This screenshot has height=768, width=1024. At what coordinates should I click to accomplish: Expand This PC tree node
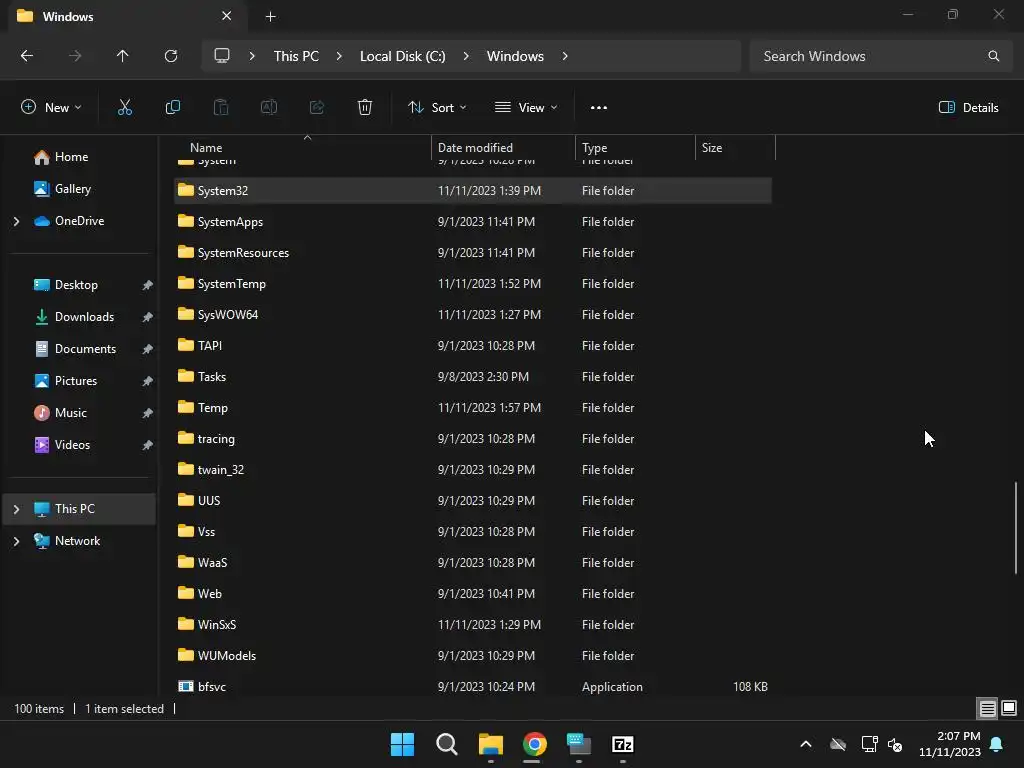click(16, 509)
